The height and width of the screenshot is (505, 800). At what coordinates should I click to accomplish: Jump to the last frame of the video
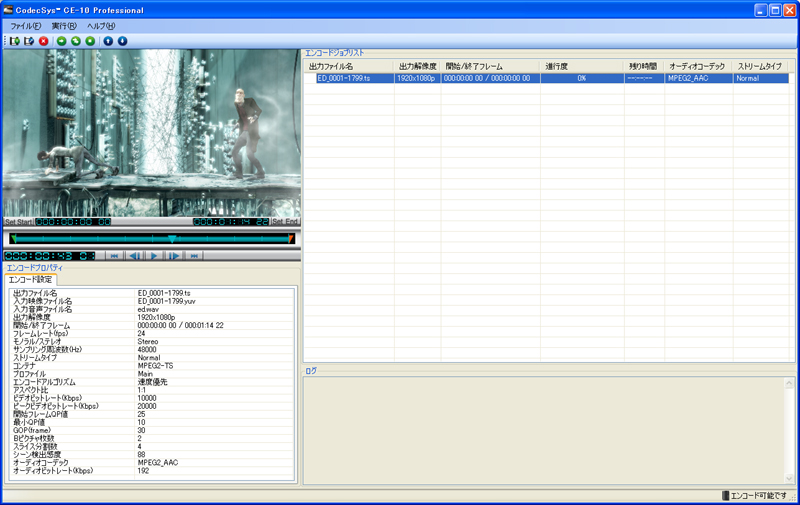coord(194,256)
